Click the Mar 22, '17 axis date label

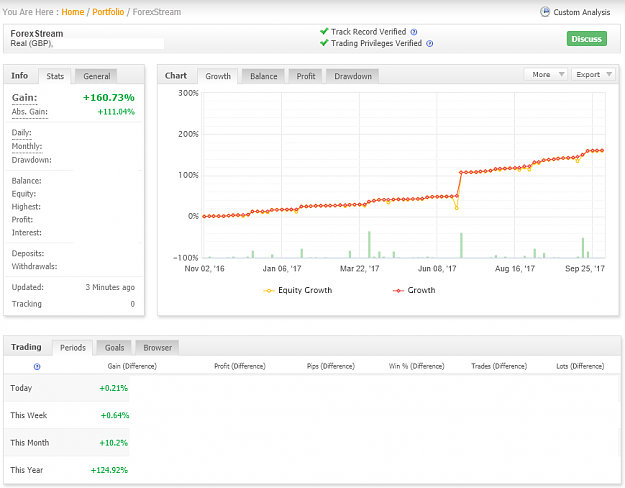[359, 269]
